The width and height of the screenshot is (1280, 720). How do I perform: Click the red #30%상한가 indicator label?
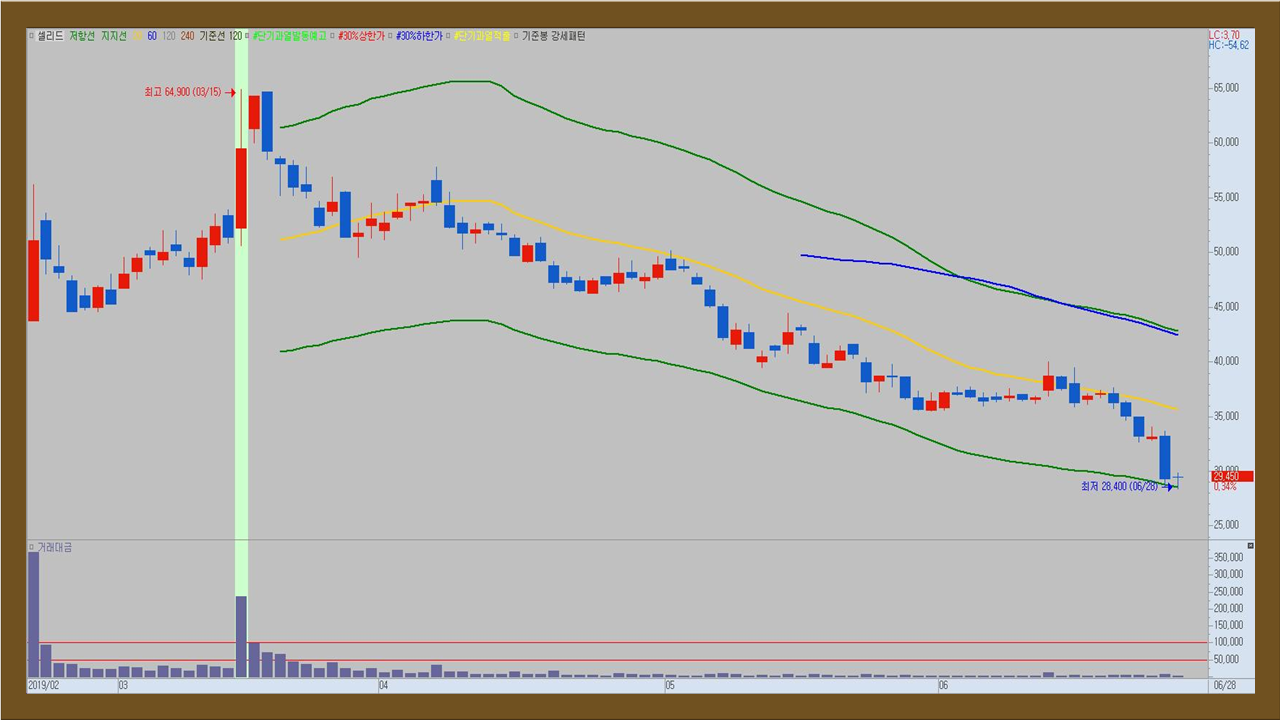pyautogui.click(x=361, y=36)
